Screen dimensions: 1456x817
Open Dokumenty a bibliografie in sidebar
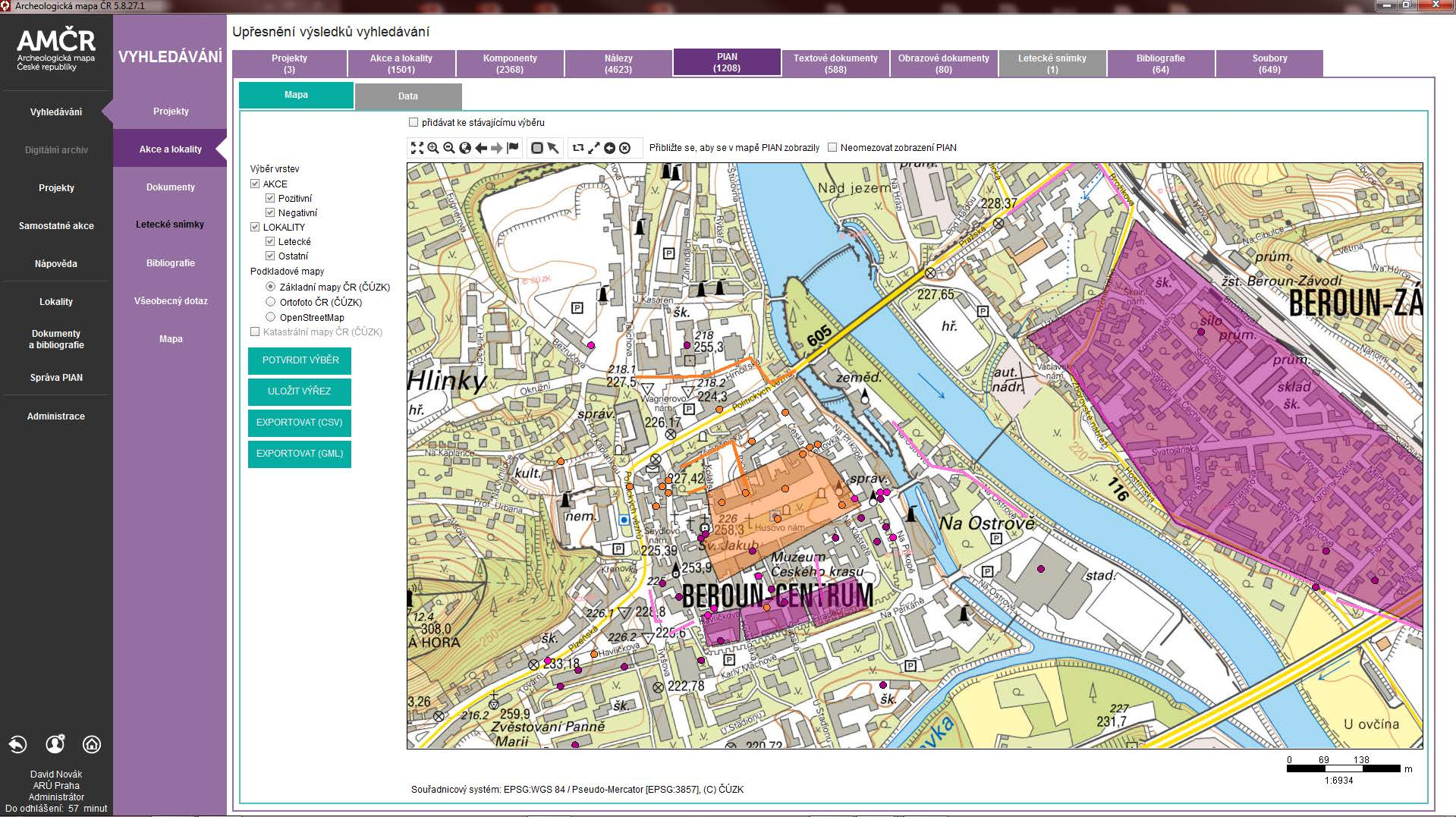[56, 339]
